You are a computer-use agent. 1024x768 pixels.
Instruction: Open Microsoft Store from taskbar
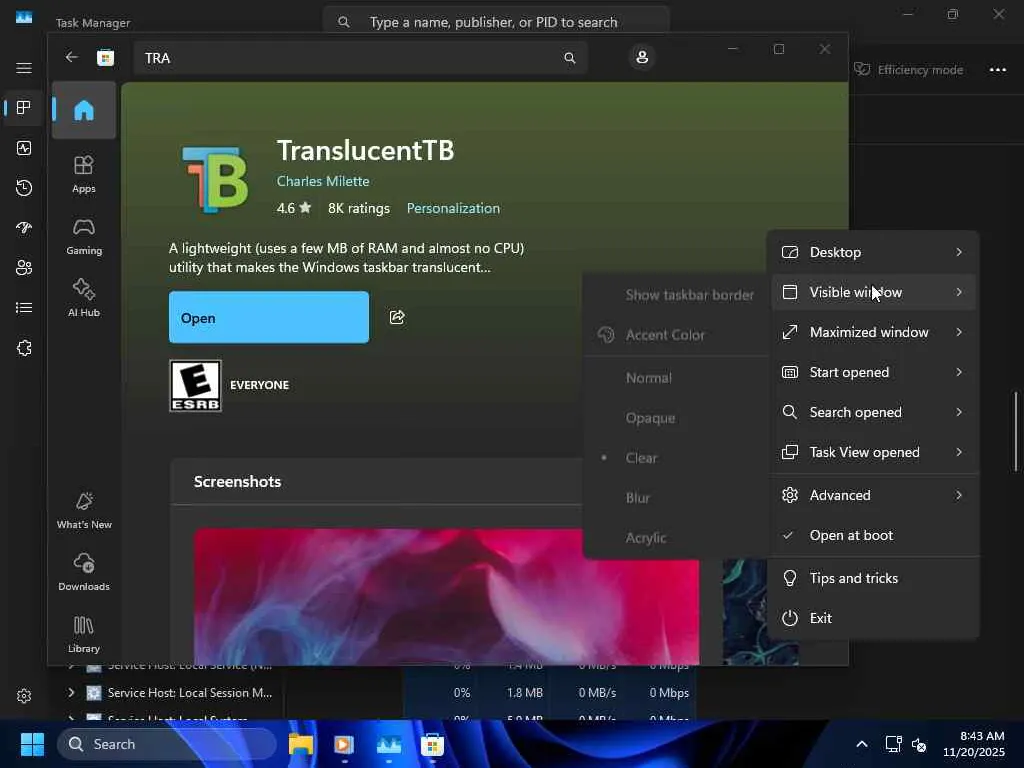(432, 744)
